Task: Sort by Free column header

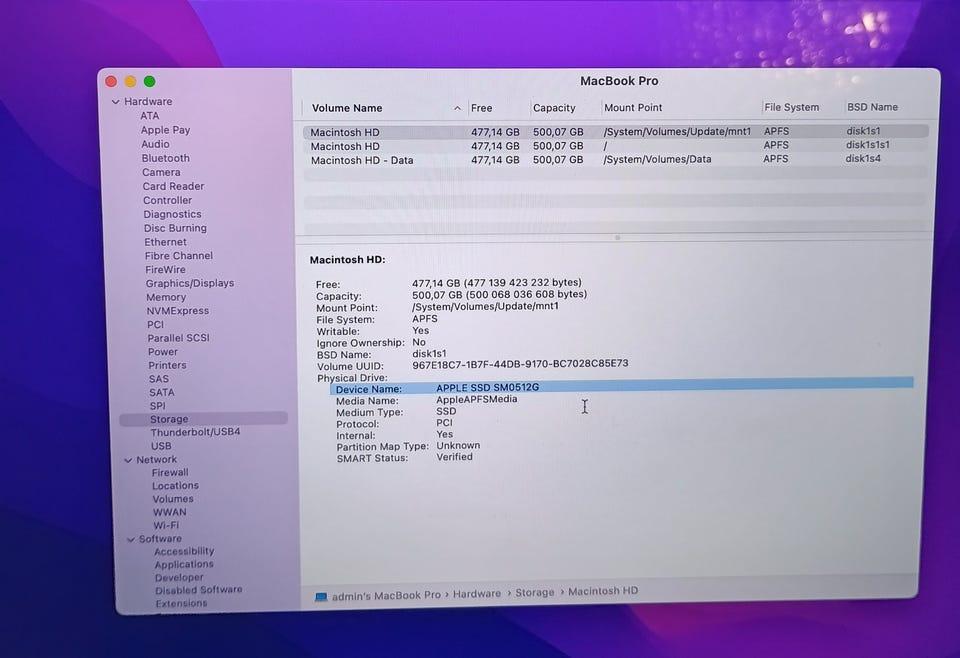Action: [x=481, y=108]
